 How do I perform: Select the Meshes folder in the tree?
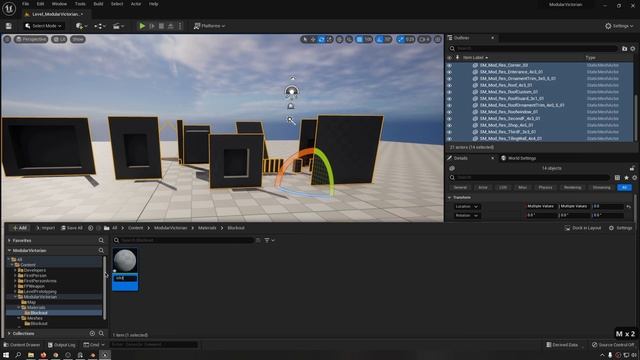(34, 318)
